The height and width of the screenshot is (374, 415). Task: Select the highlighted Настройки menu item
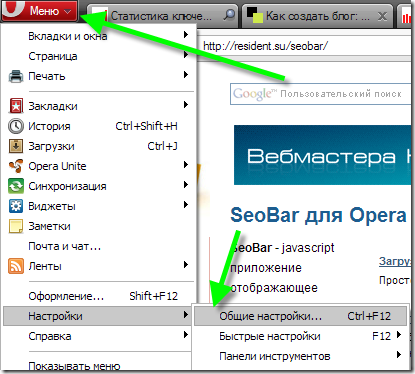(97, 316)
